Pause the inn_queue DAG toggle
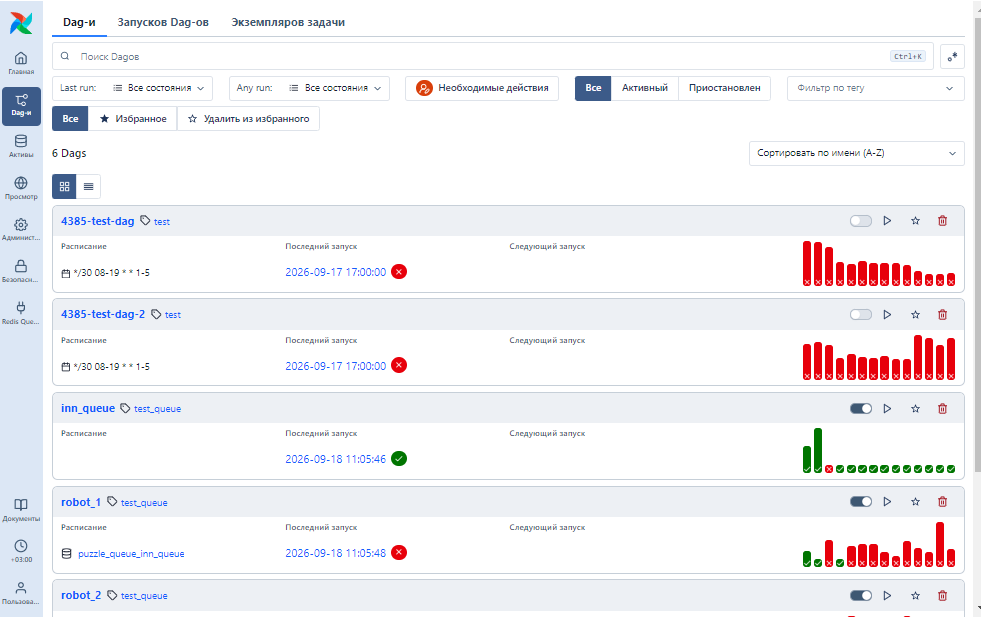The image size is (981, 622). 861,409
